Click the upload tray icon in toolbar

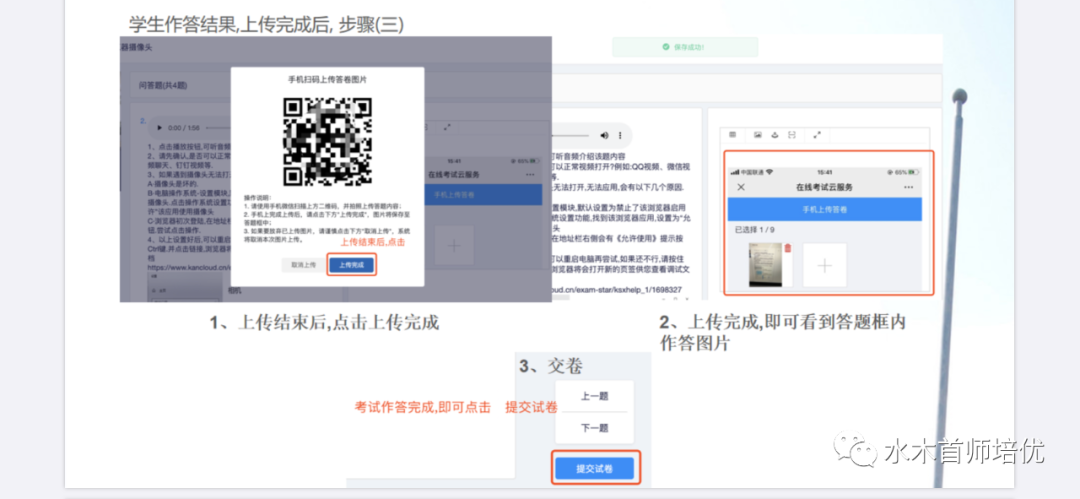(775, 135)
